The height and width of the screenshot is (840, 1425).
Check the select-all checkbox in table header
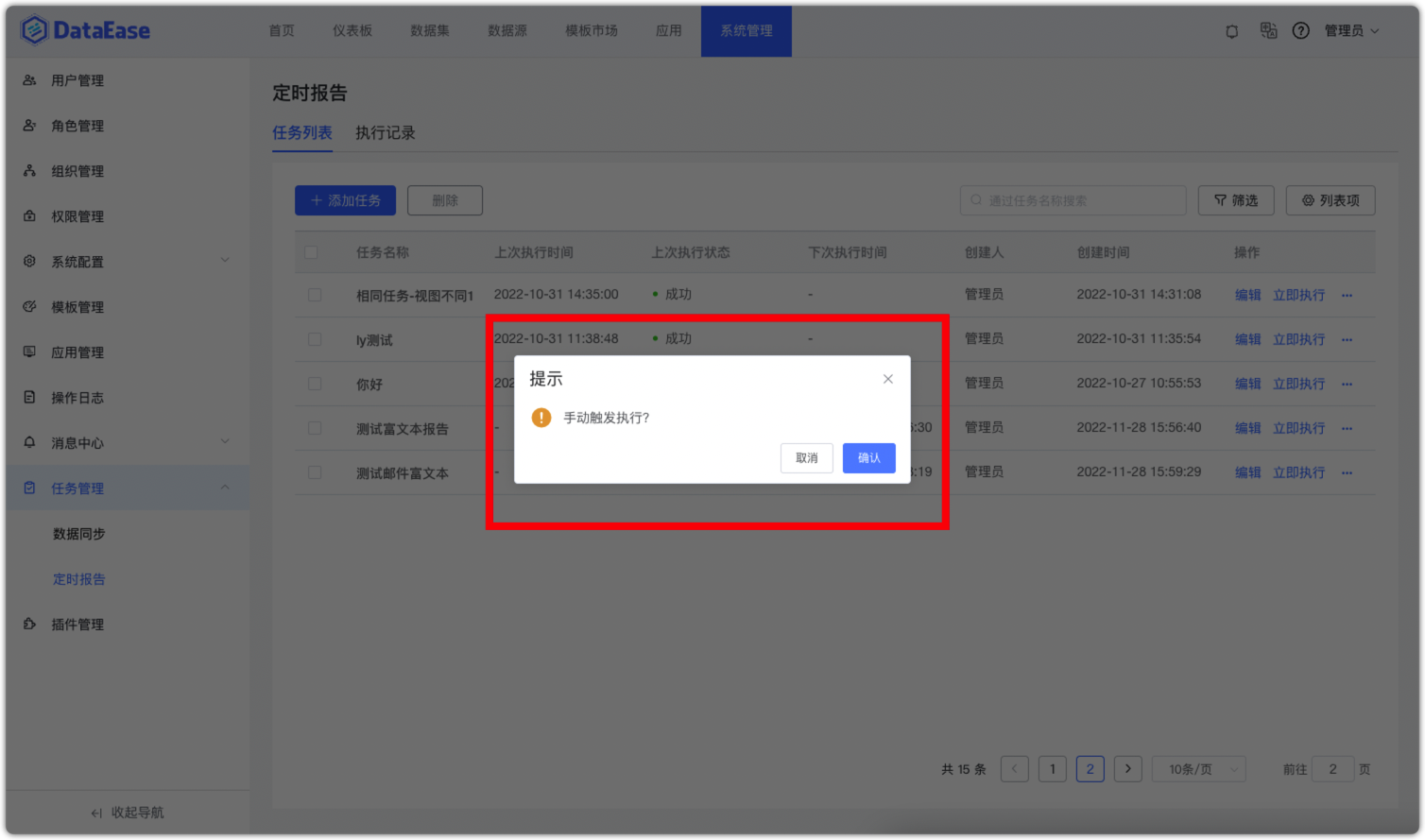312,252
